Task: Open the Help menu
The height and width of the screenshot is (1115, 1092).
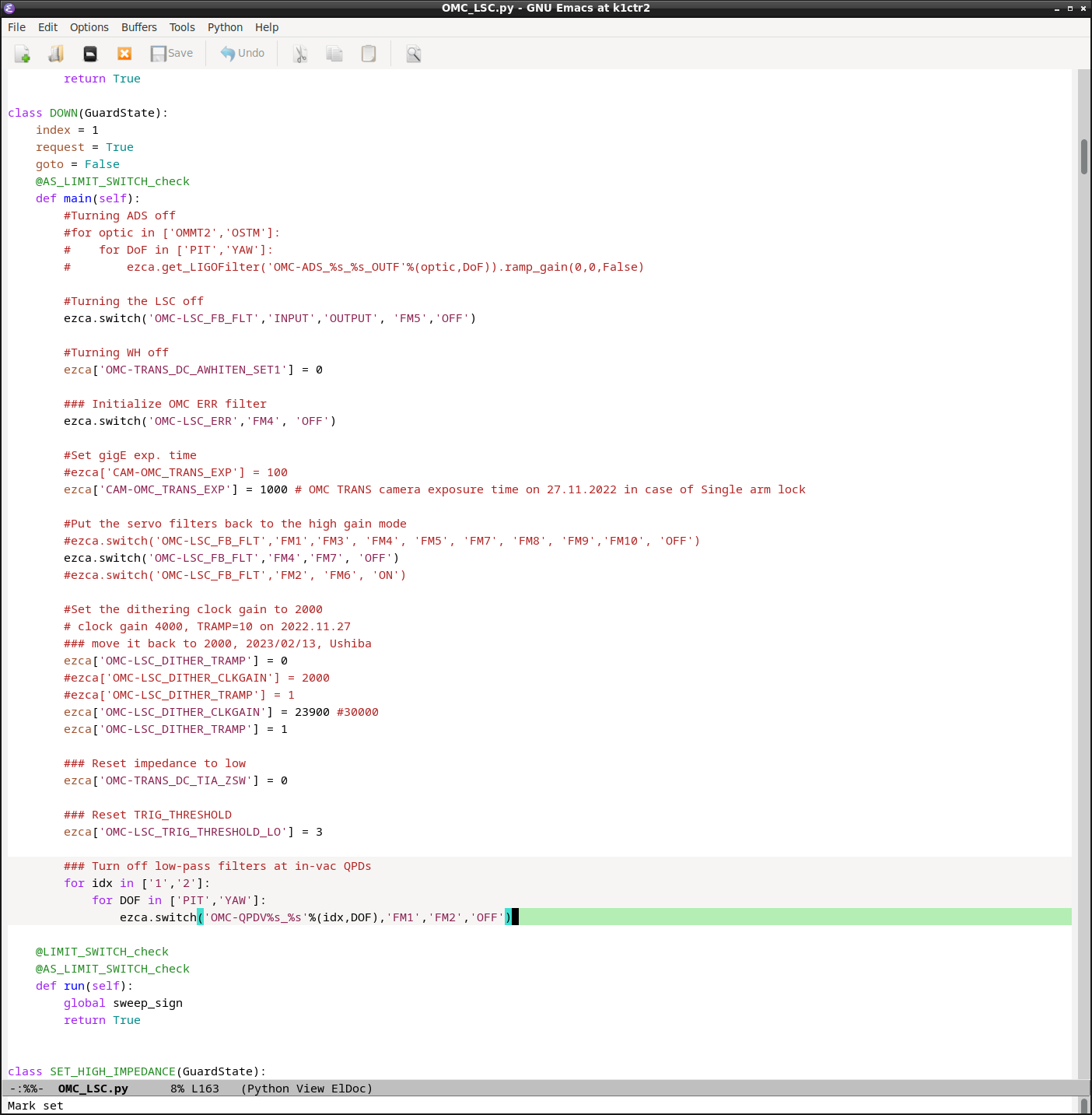Action: 267,27
